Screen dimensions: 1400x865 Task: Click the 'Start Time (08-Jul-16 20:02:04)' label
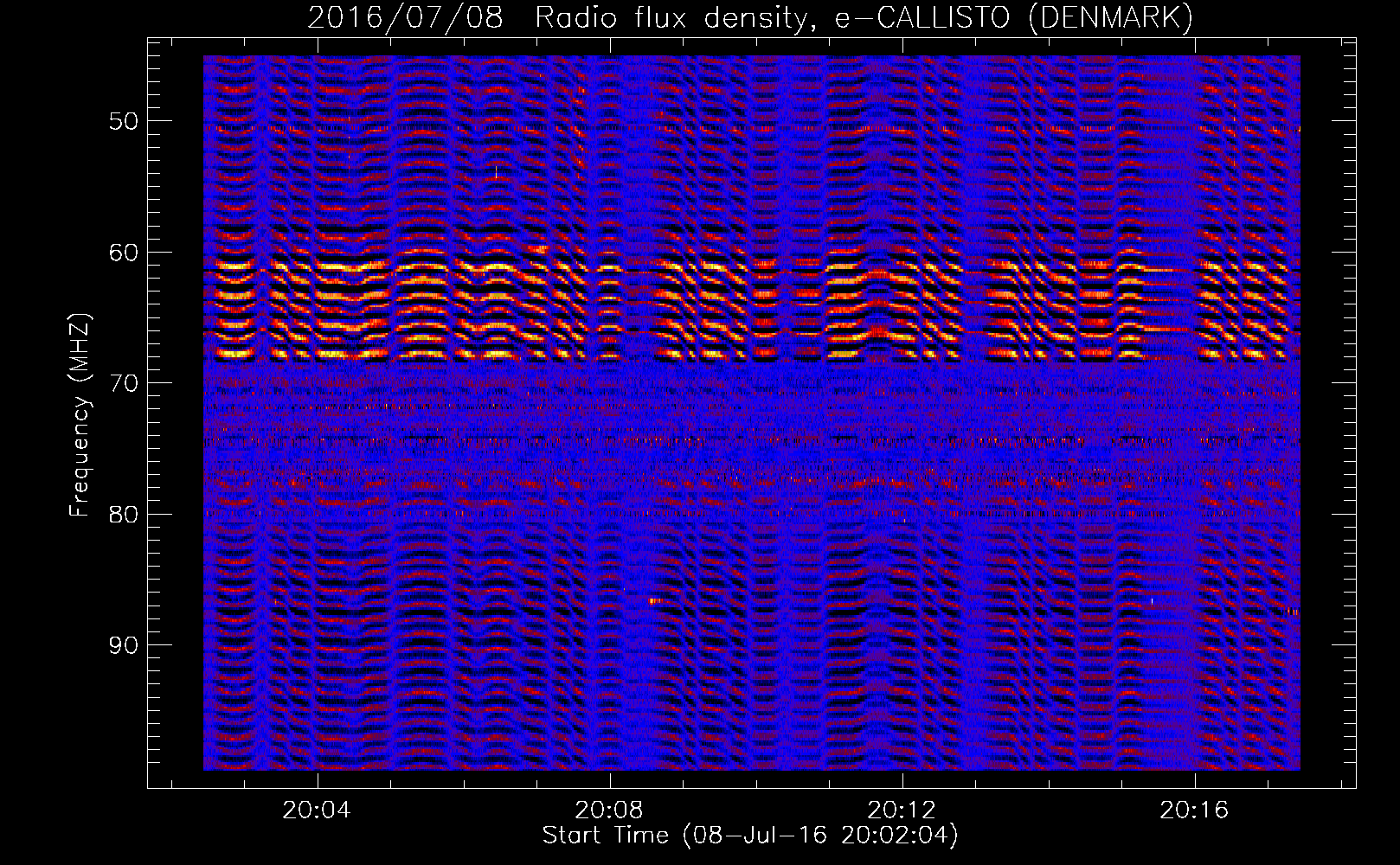[750, 836]
